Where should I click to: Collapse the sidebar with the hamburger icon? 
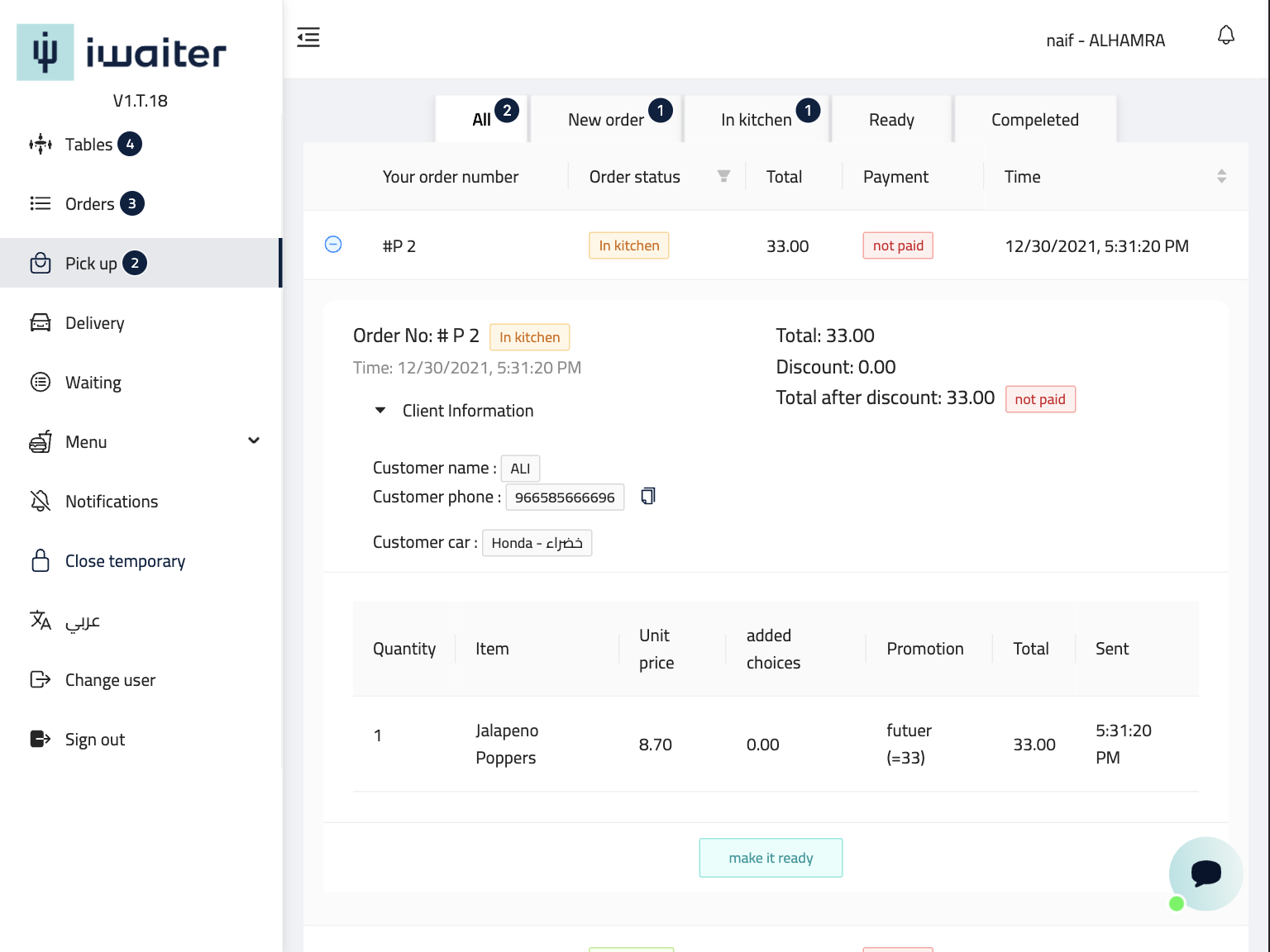tap(308, 37)
